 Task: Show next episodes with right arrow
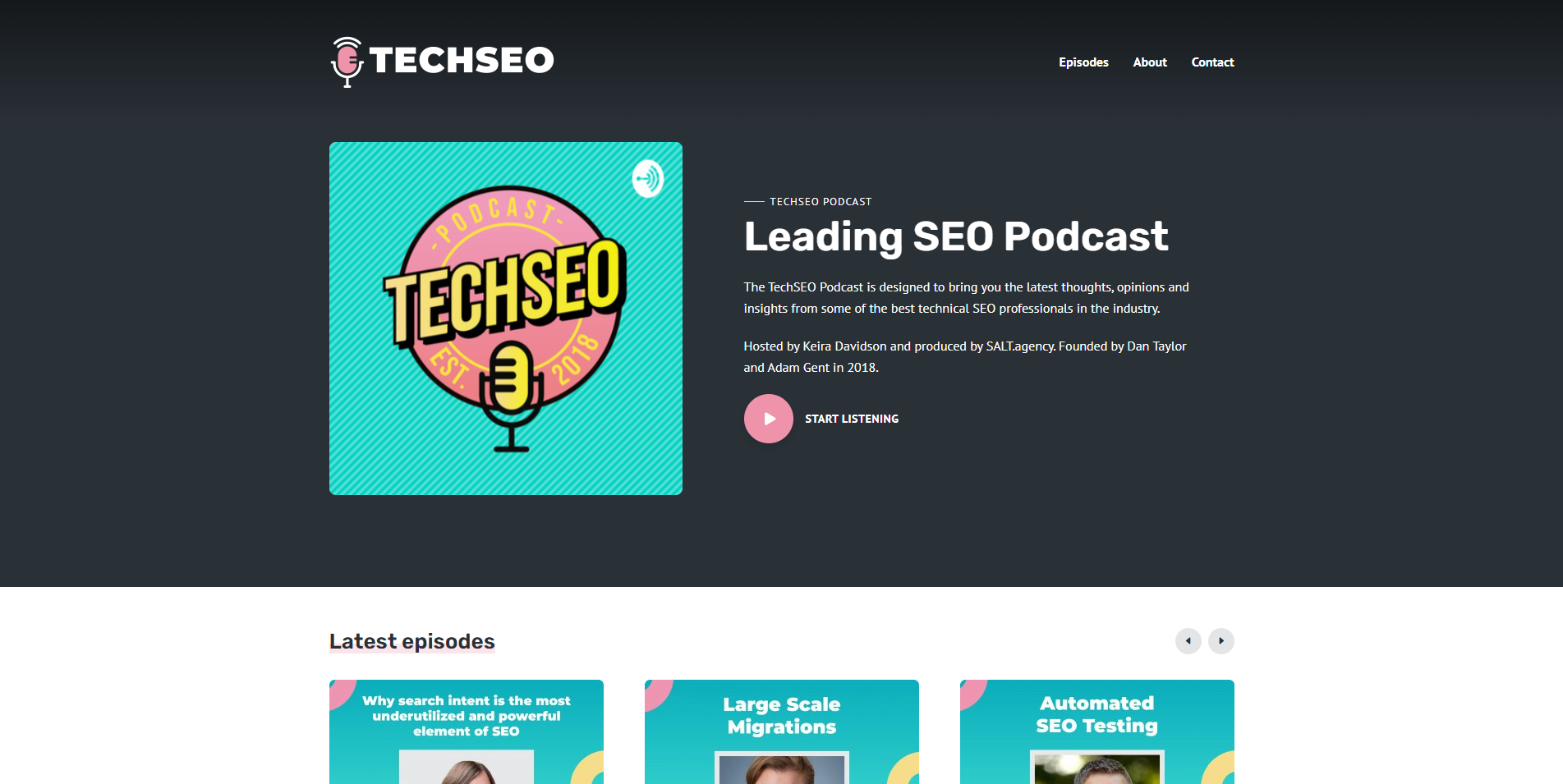pyautogui.click(x=1221, y=641)
